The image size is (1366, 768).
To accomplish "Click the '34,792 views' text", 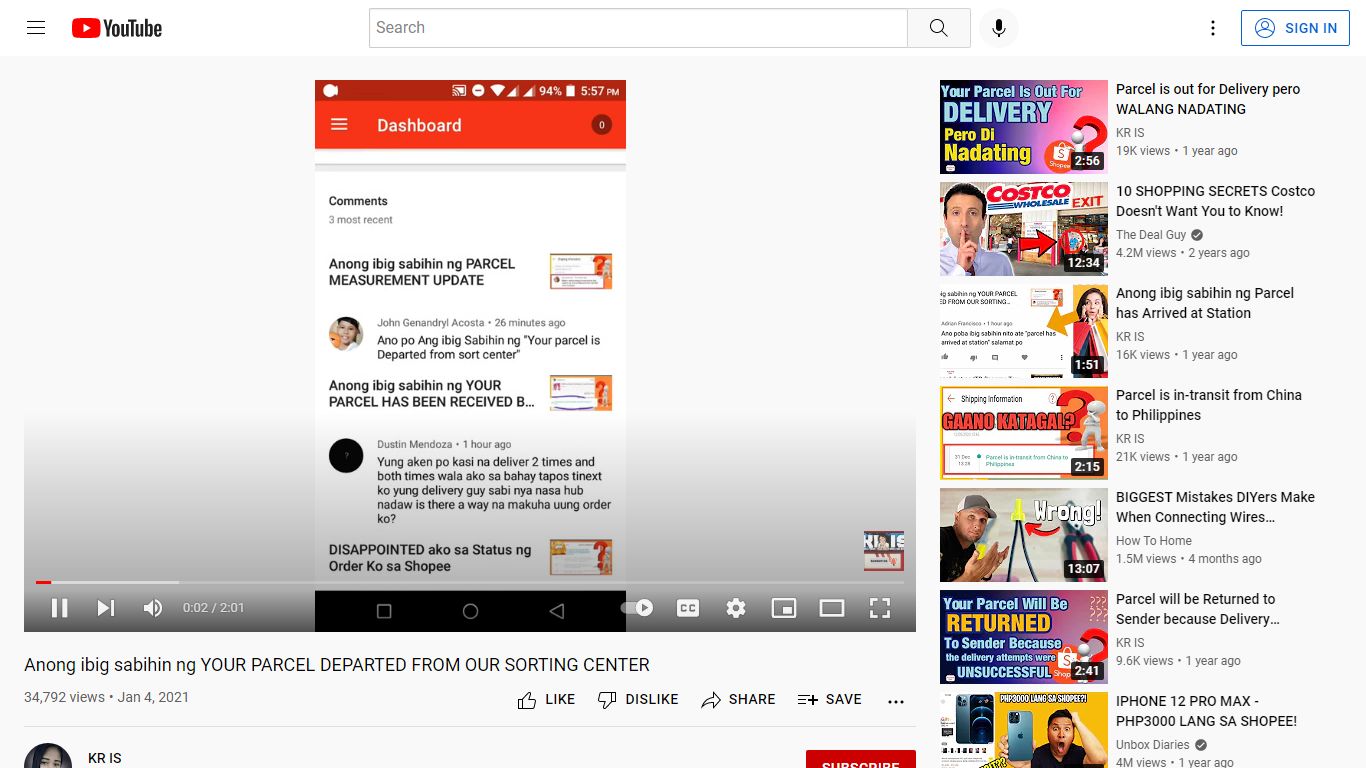I will (x=64, y=697).
